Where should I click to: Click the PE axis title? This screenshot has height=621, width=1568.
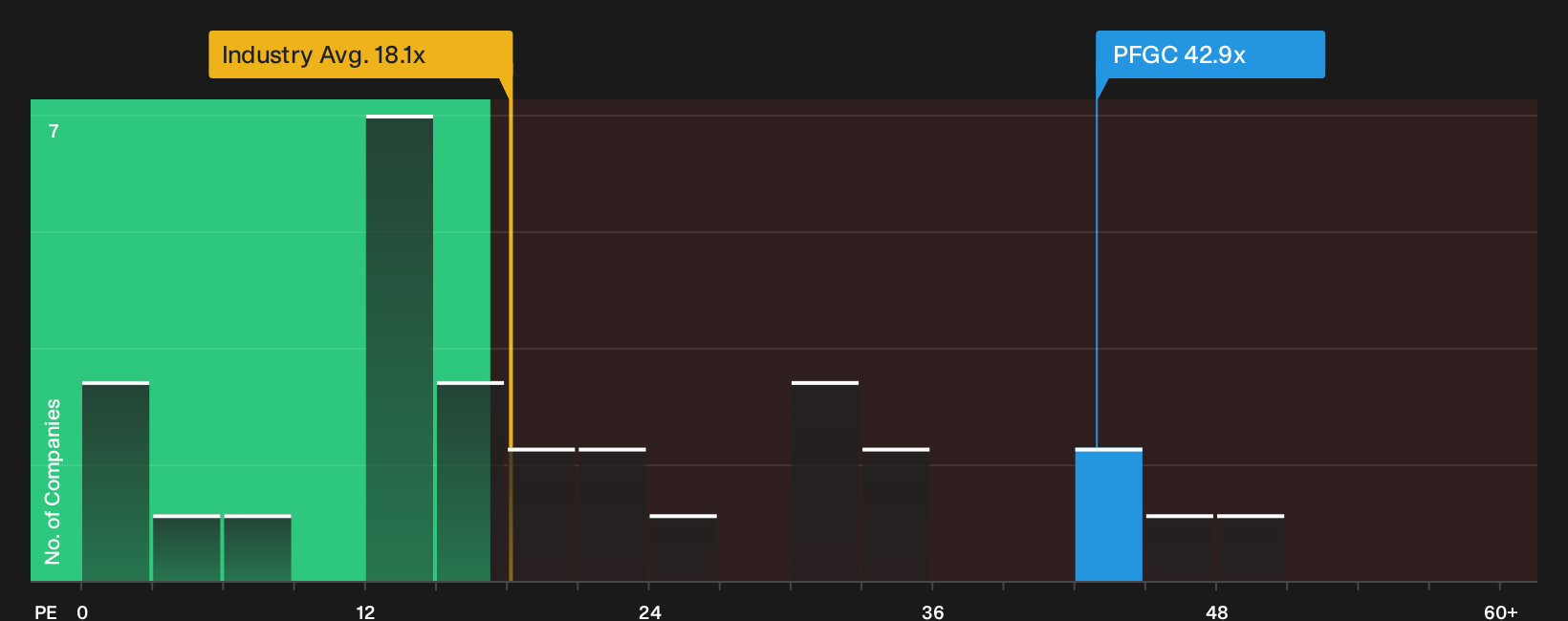[x=46, y=612]
